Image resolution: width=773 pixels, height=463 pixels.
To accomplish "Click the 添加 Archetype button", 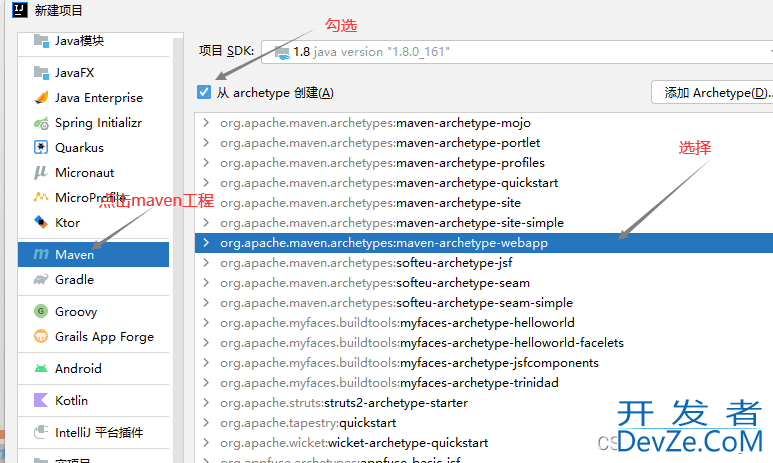I will coord(714,92).
